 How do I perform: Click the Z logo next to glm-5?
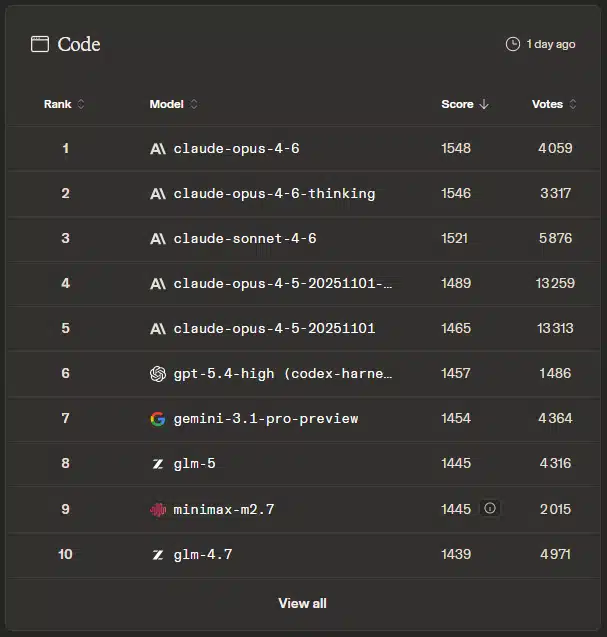tap(157, 464)
